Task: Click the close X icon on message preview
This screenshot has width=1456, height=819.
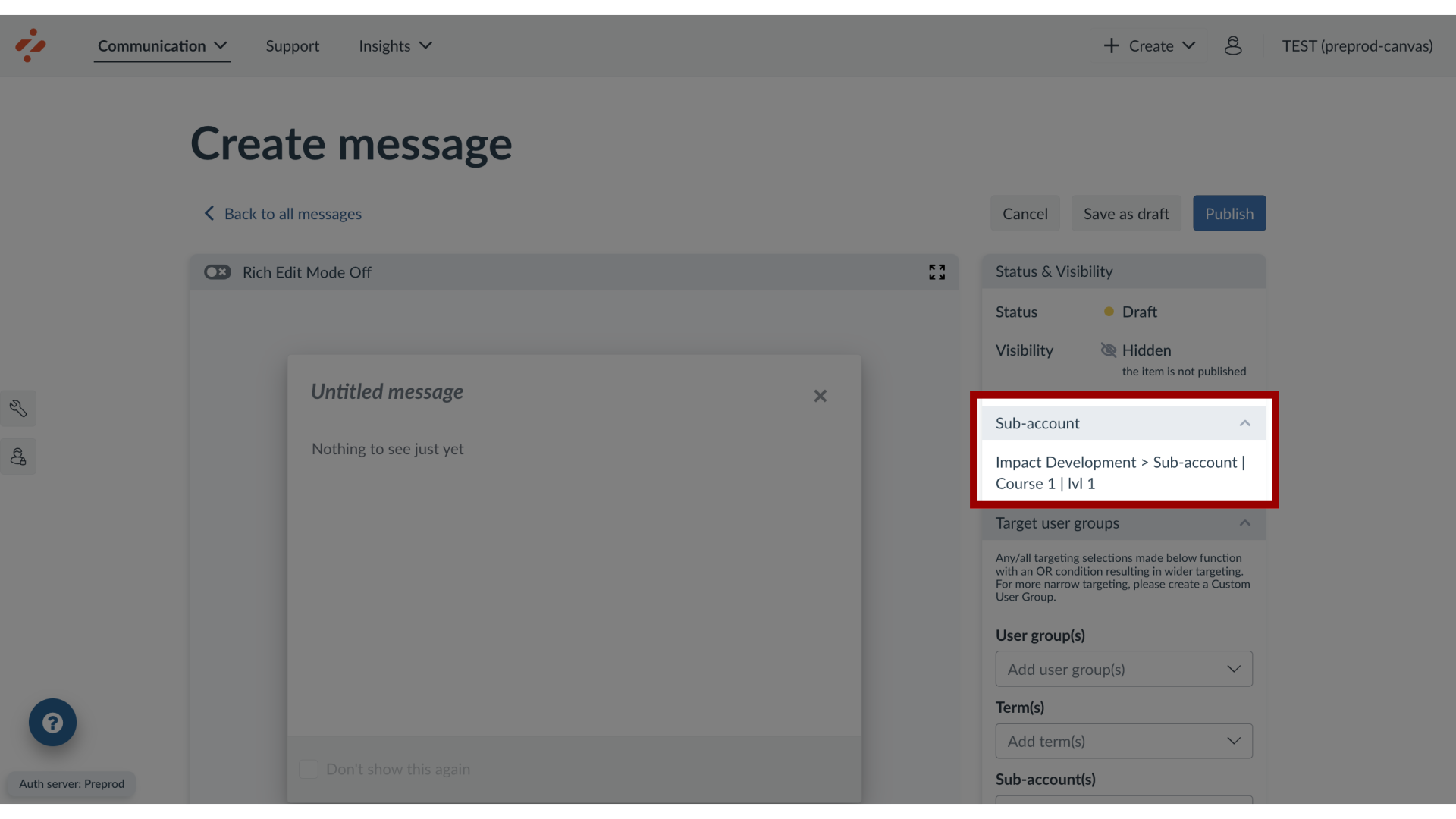Action: click(x=820, y=396)
